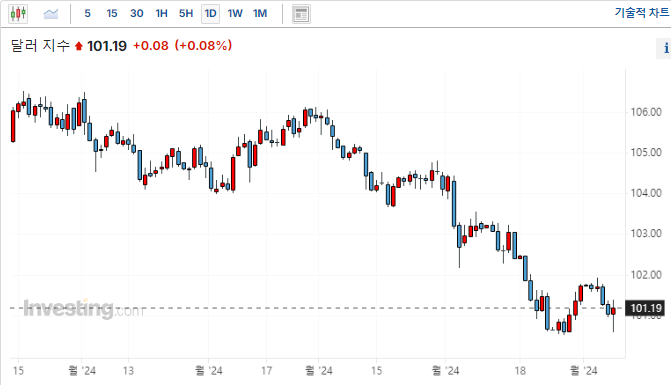This screenshot has height=385, width=671.
Task: Click the 103.00 price axis label
Action: click(646, 234)
